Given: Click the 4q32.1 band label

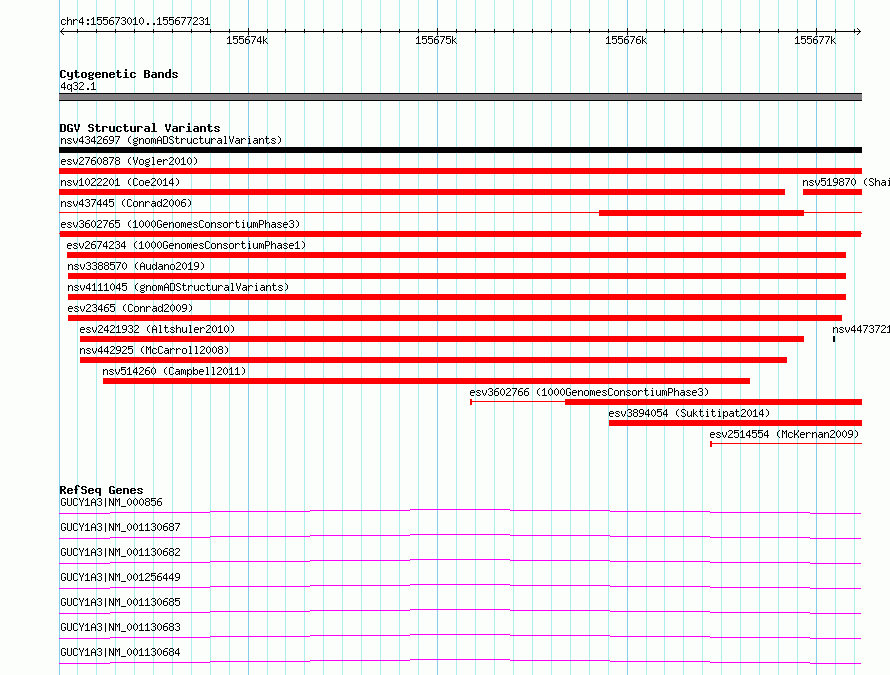Looking at the screenshot, I should 78,86.
